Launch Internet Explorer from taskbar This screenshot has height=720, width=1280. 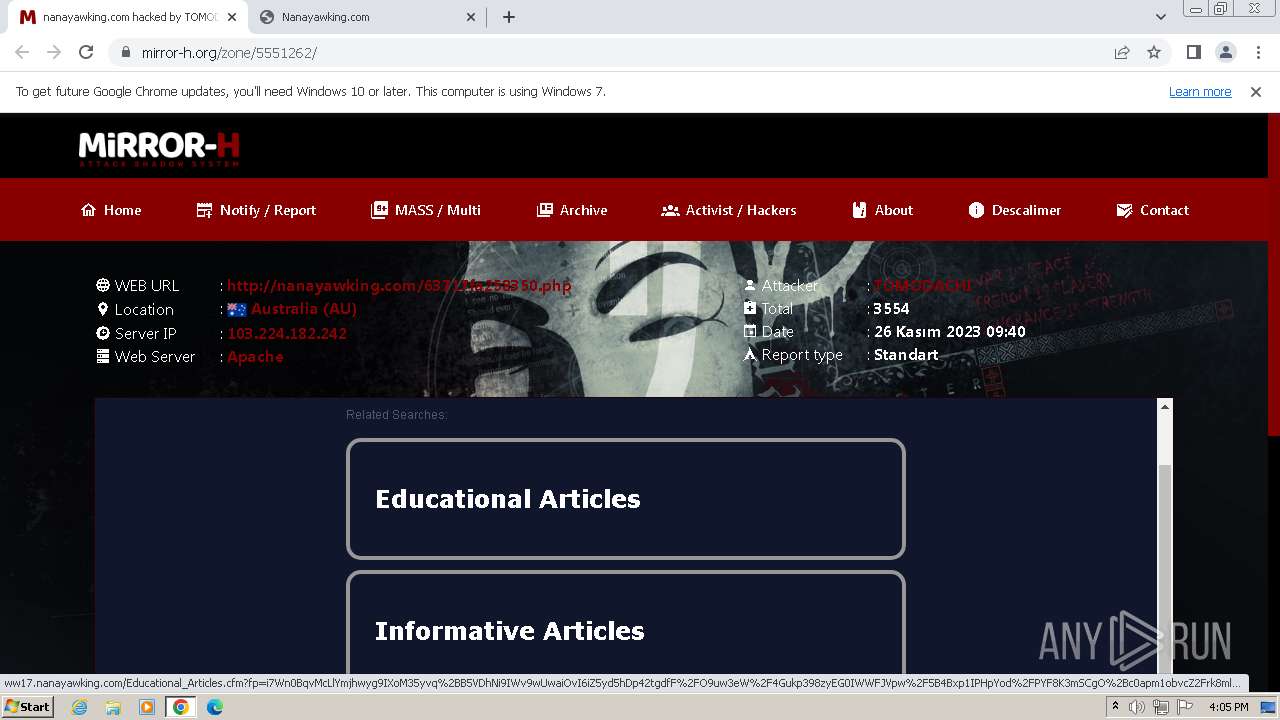[x=79, y=707]
